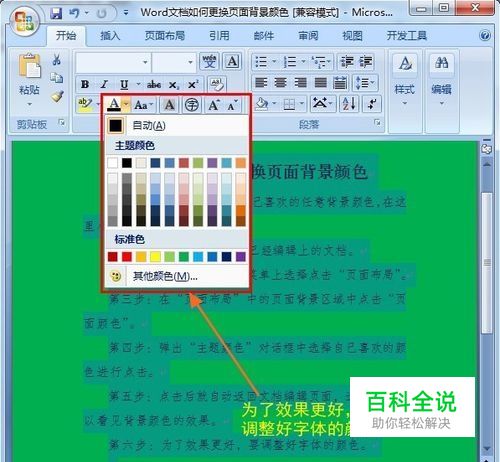Show or hide paragraph marks
This screenshot has width=500, height=462.
[372, 104]
